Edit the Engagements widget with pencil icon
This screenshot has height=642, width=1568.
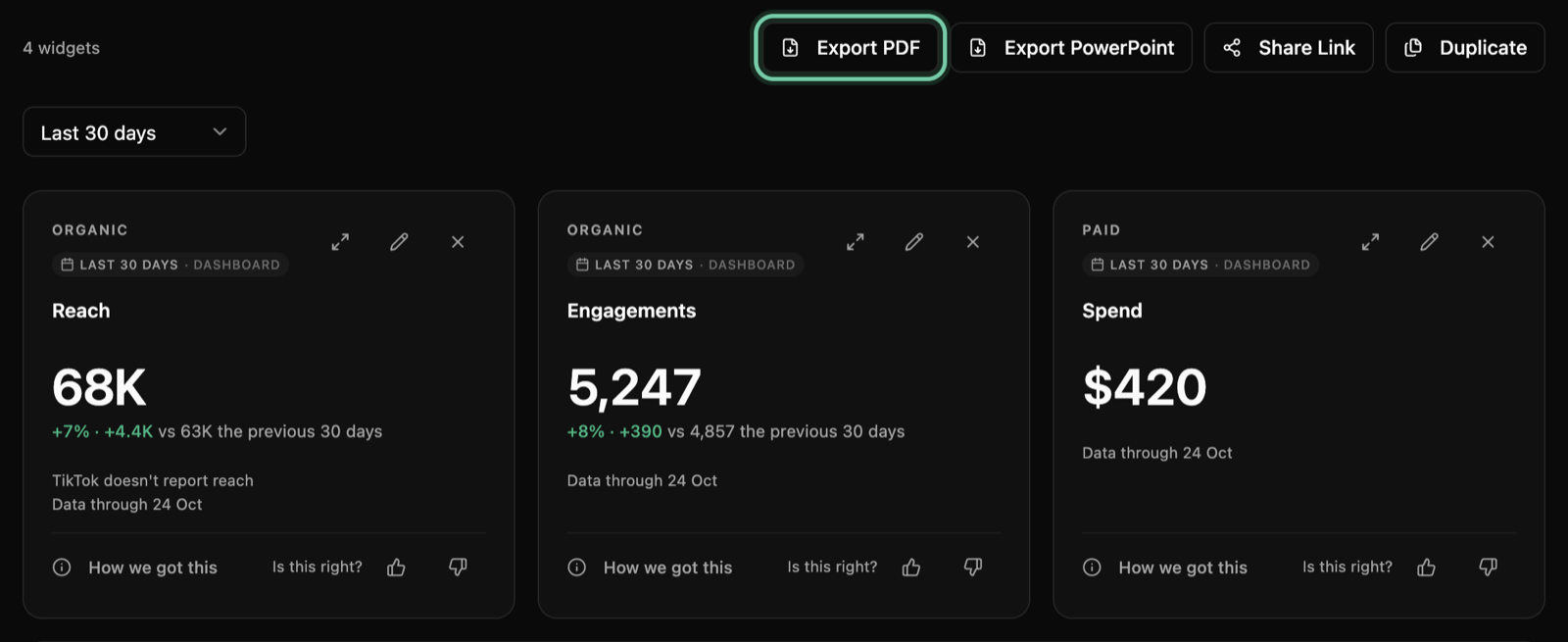click(914, 242)
